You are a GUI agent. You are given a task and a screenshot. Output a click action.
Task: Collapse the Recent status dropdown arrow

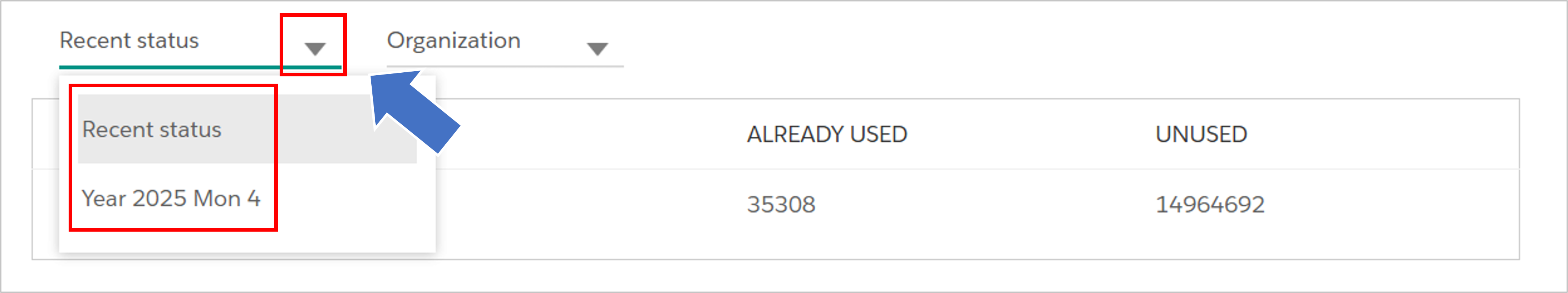tap(315, 49)
